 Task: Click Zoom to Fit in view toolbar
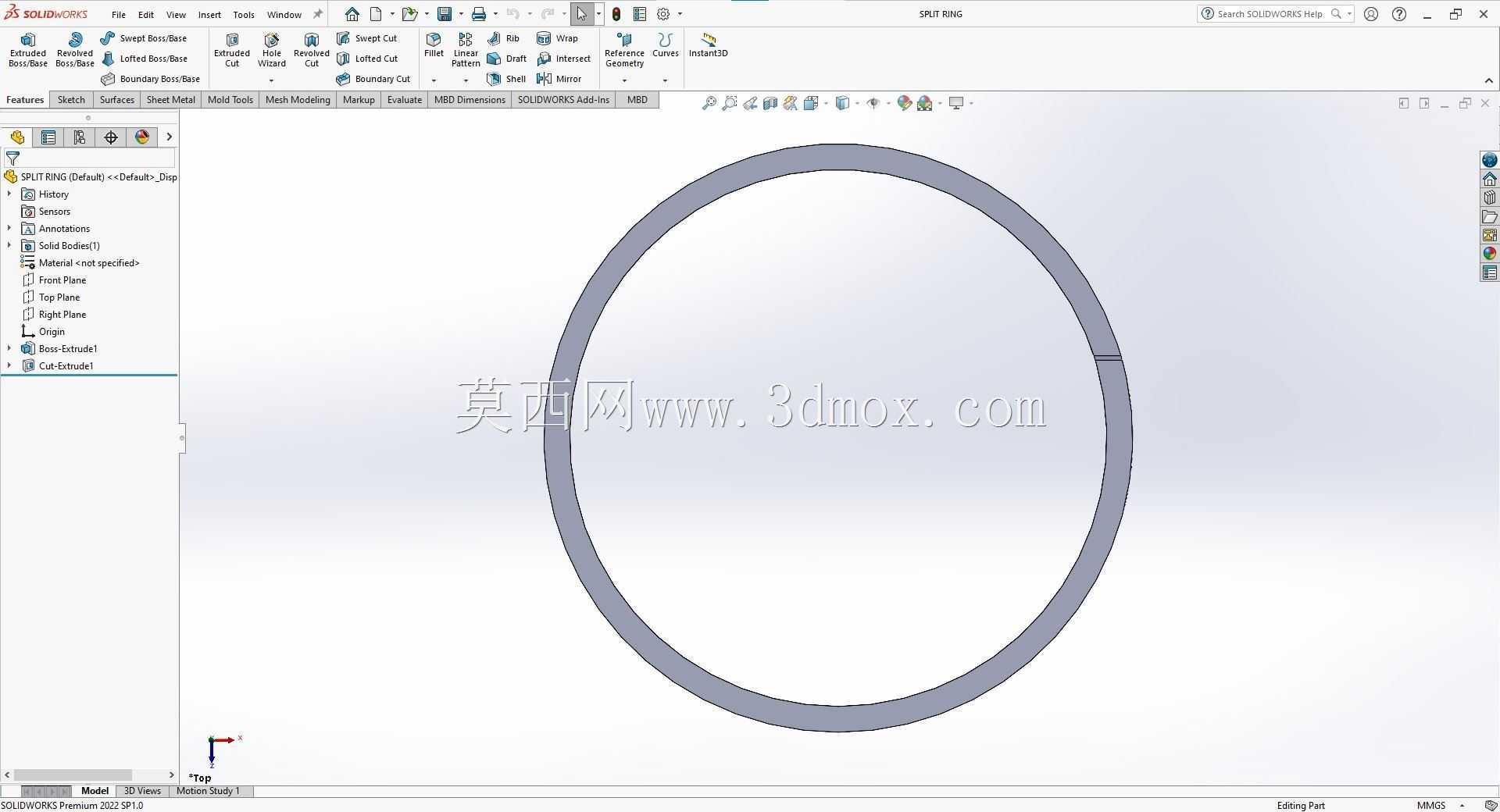point(709,103)
